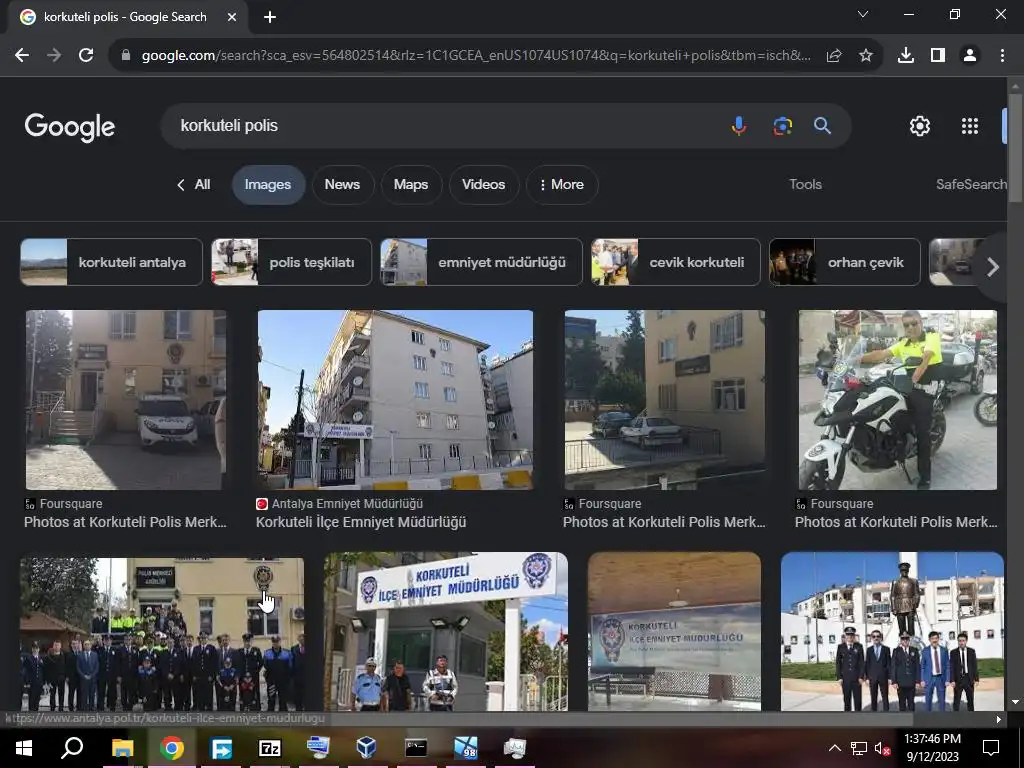
Task: Open the statue with officers photo
Action: point(892,632)
